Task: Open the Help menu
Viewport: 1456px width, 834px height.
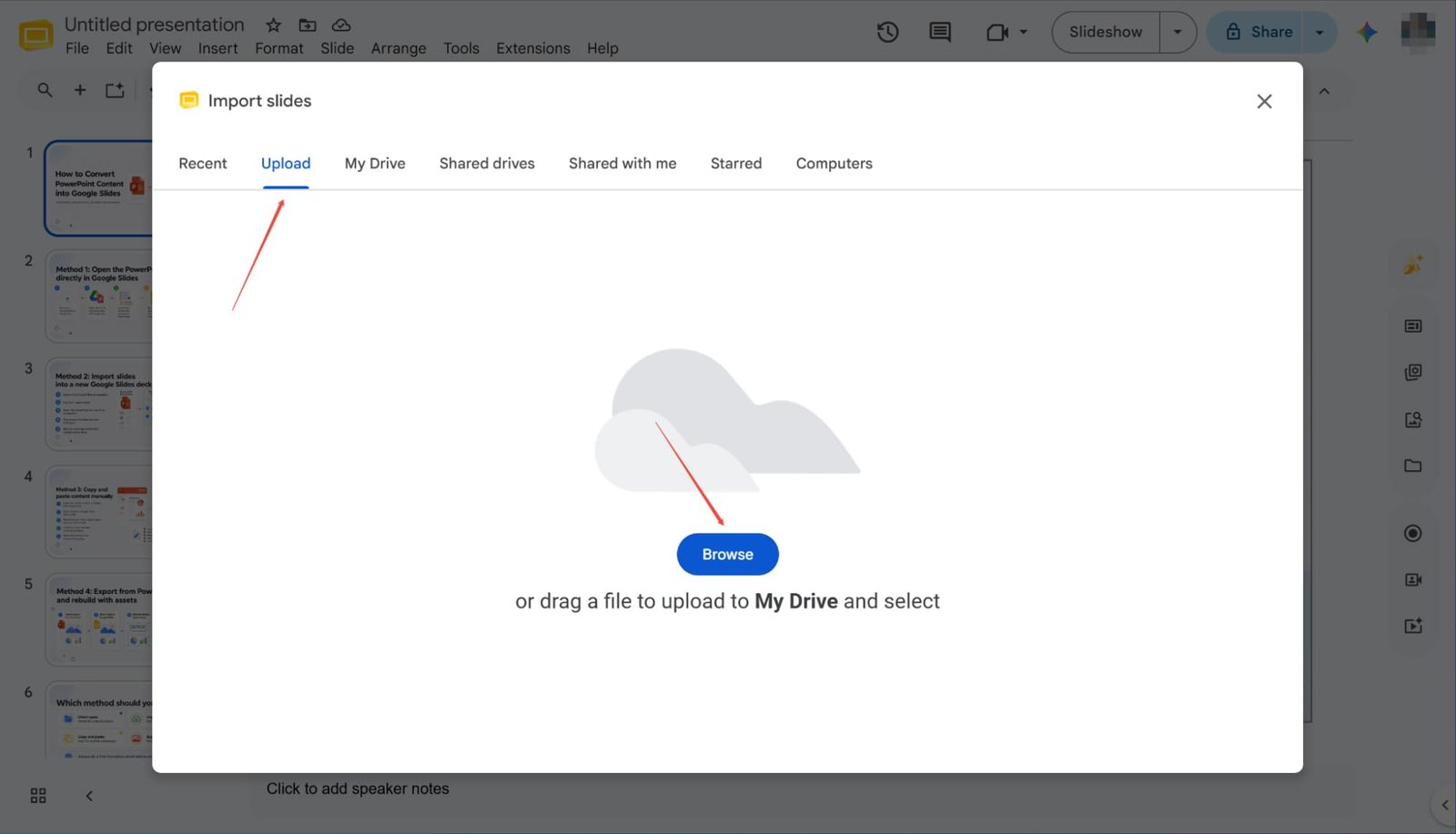Action: tap(602, 48)
